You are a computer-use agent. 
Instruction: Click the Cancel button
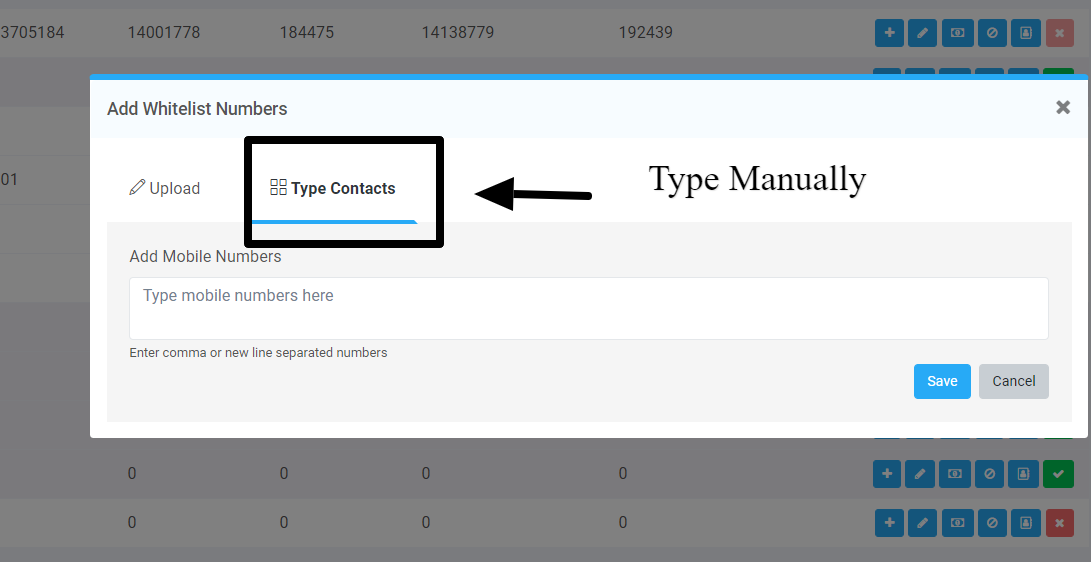pos(1013,381)
